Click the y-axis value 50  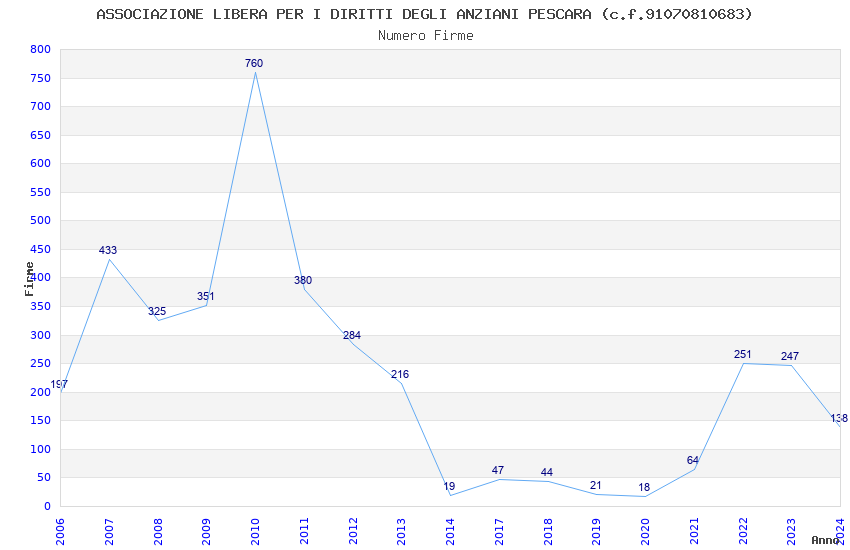tap(44, 477)
